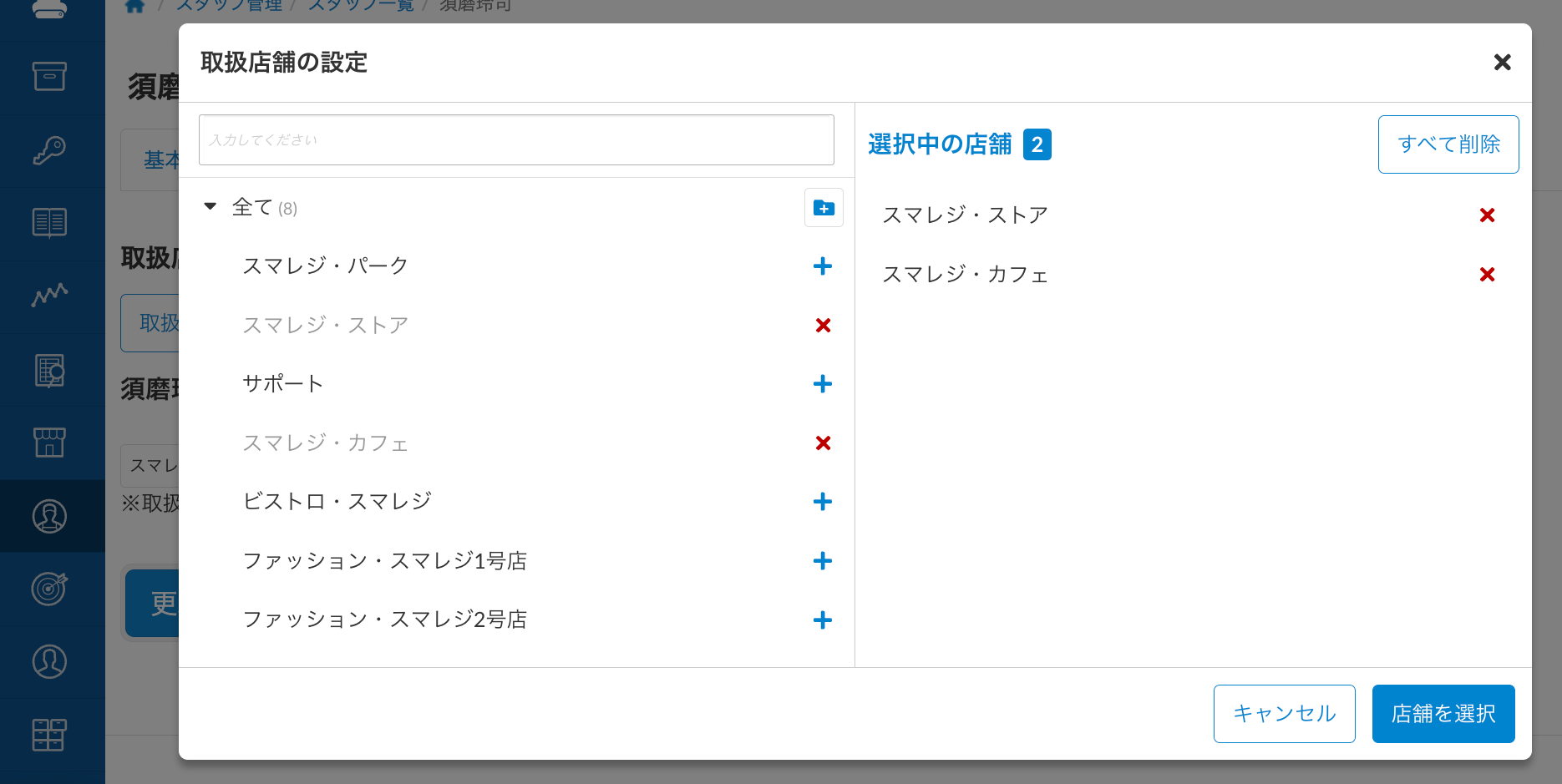Remove スマレジ・カフェ from selected stores panel
Image resolution: width=1562 pixels, height=784 pixels.
[1487, 275]
